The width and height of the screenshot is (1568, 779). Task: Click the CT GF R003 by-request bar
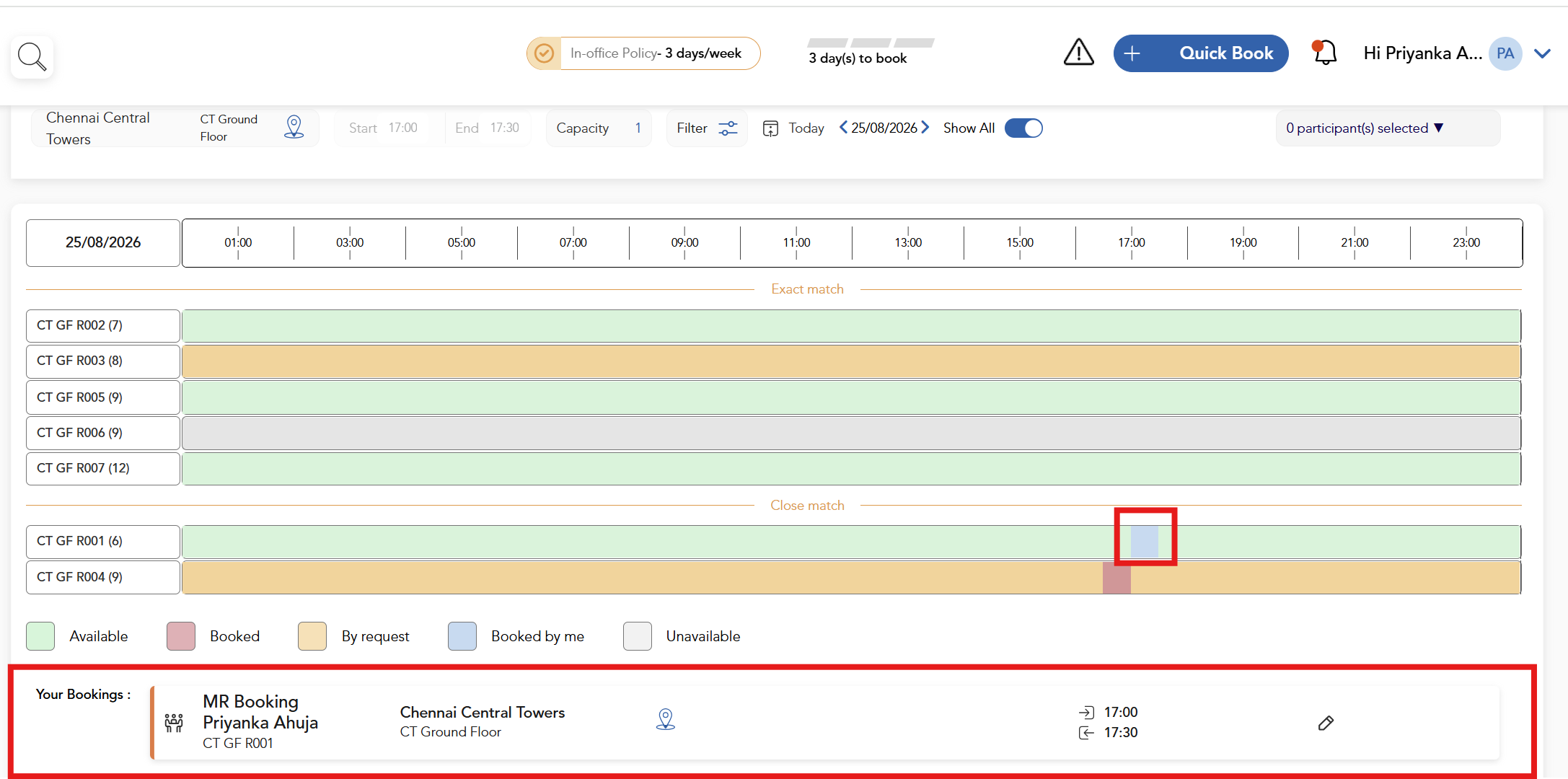pos(851,361)
